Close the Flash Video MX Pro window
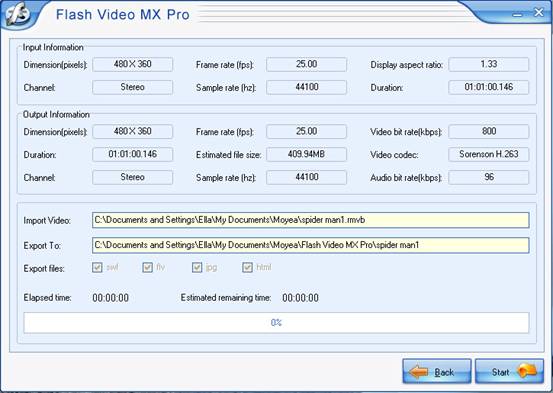Screen dimensions: 553x393 click(539, 13)
